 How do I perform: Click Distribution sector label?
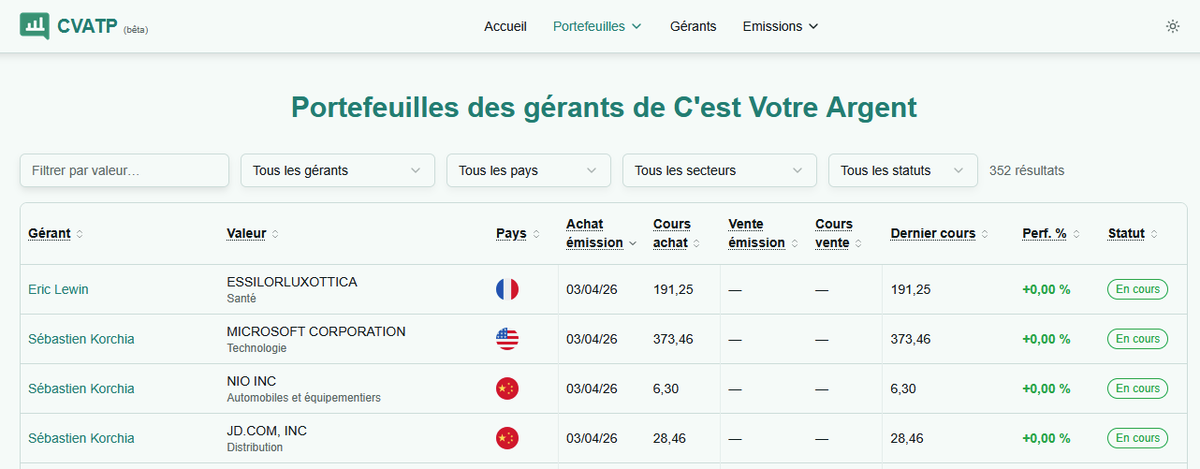tap(255, 447)
